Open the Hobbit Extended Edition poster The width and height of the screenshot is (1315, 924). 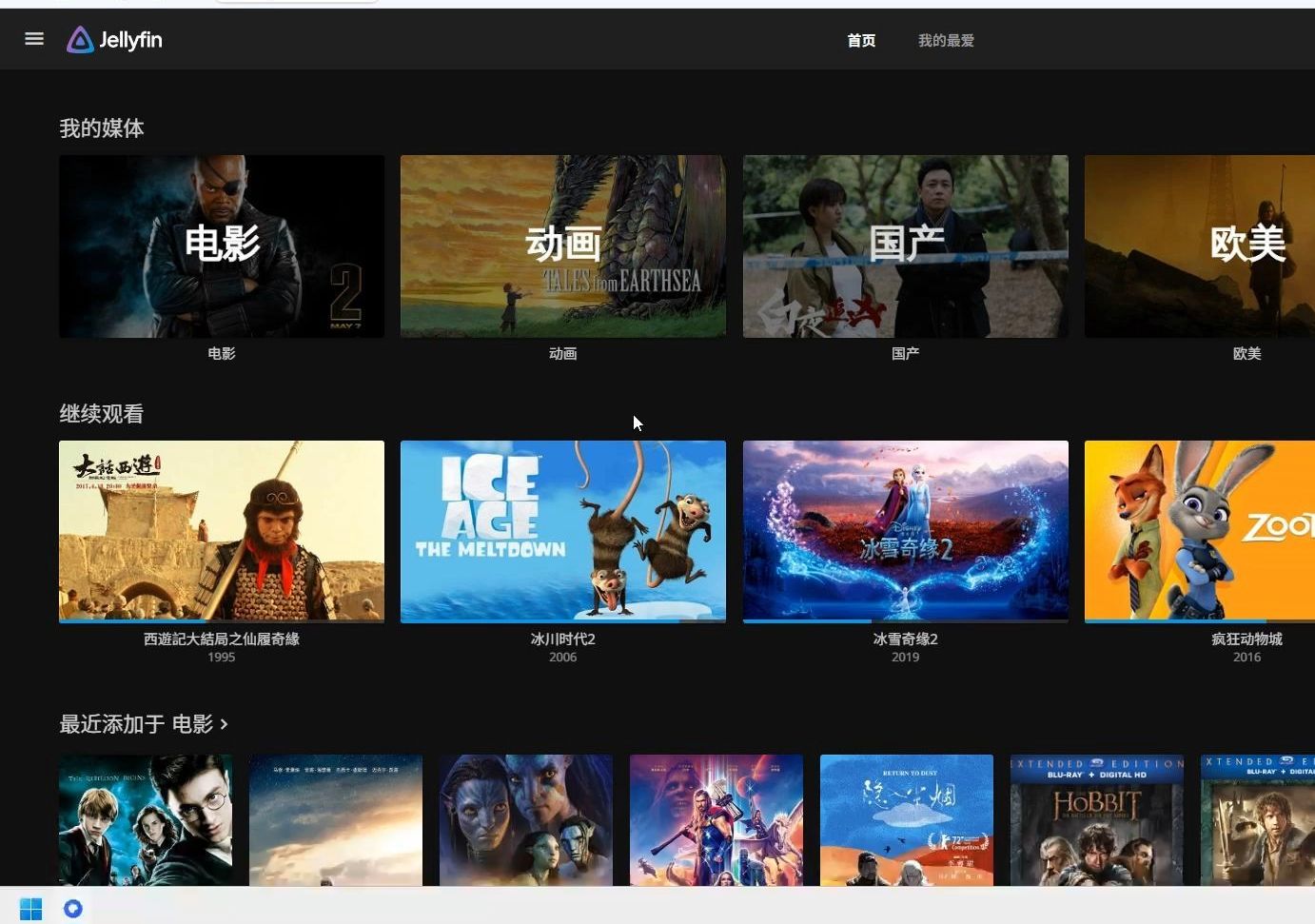[x=1097, y=820]
